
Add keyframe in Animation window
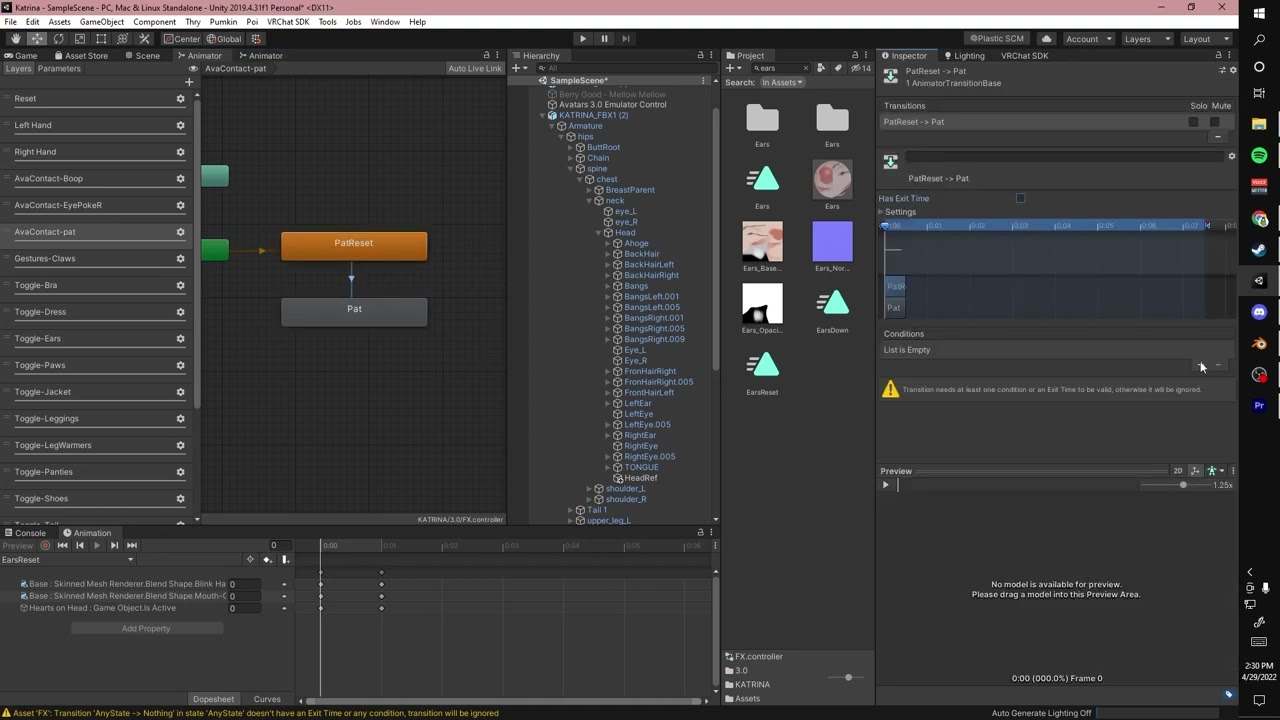267,560
